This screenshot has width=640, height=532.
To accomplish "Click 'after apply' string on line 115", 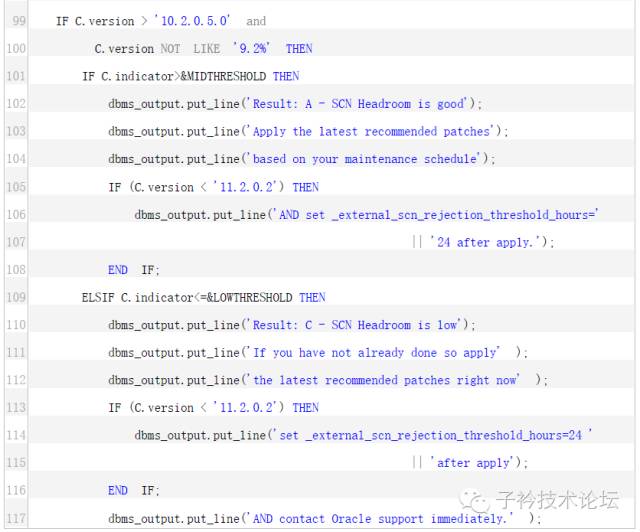I will click(473, 463).
